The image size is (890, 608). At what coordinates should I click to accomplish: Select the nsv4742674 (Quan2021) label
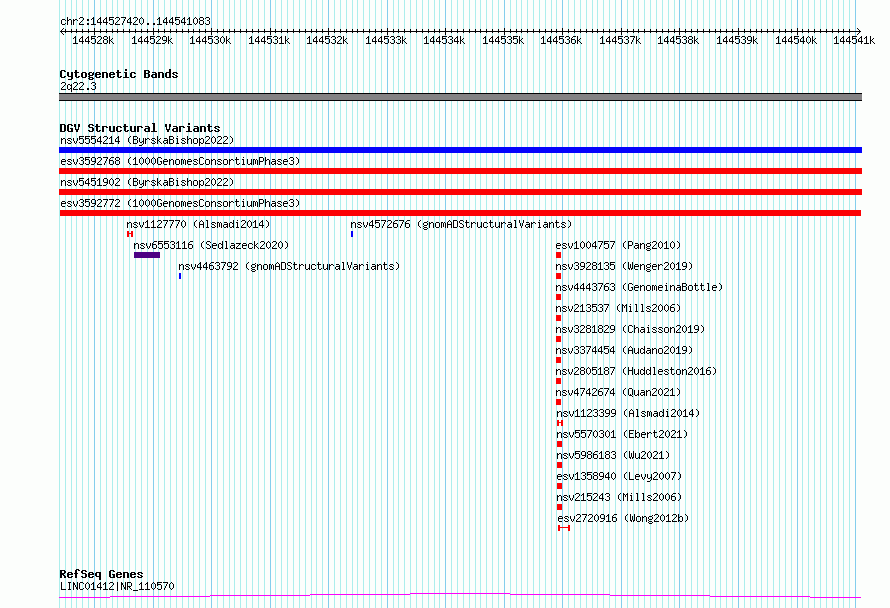(x=618, y=392)
